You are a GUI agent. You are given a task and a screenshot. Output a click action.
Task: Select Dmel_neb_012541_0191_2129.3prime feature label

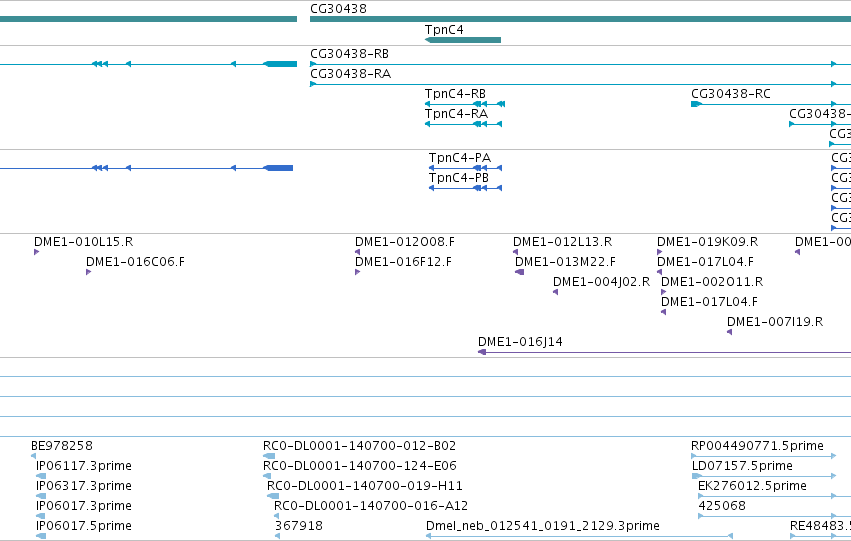[543, 526]
